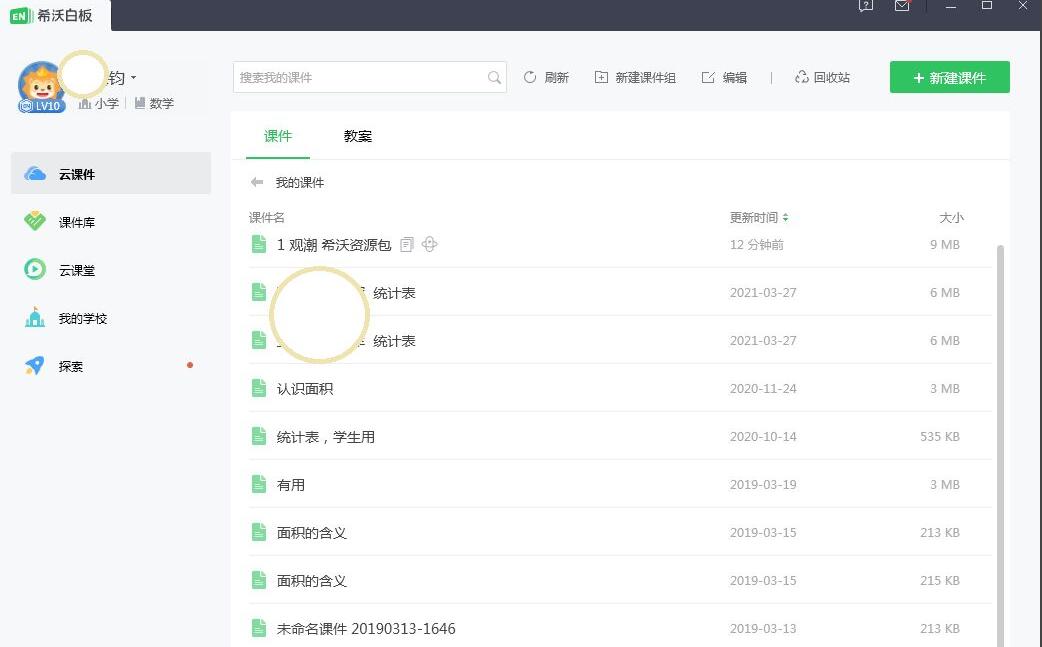Click the lesson plan icon beside 观潮 希沃资源包
1042x647 pixels.
[407, 244]
